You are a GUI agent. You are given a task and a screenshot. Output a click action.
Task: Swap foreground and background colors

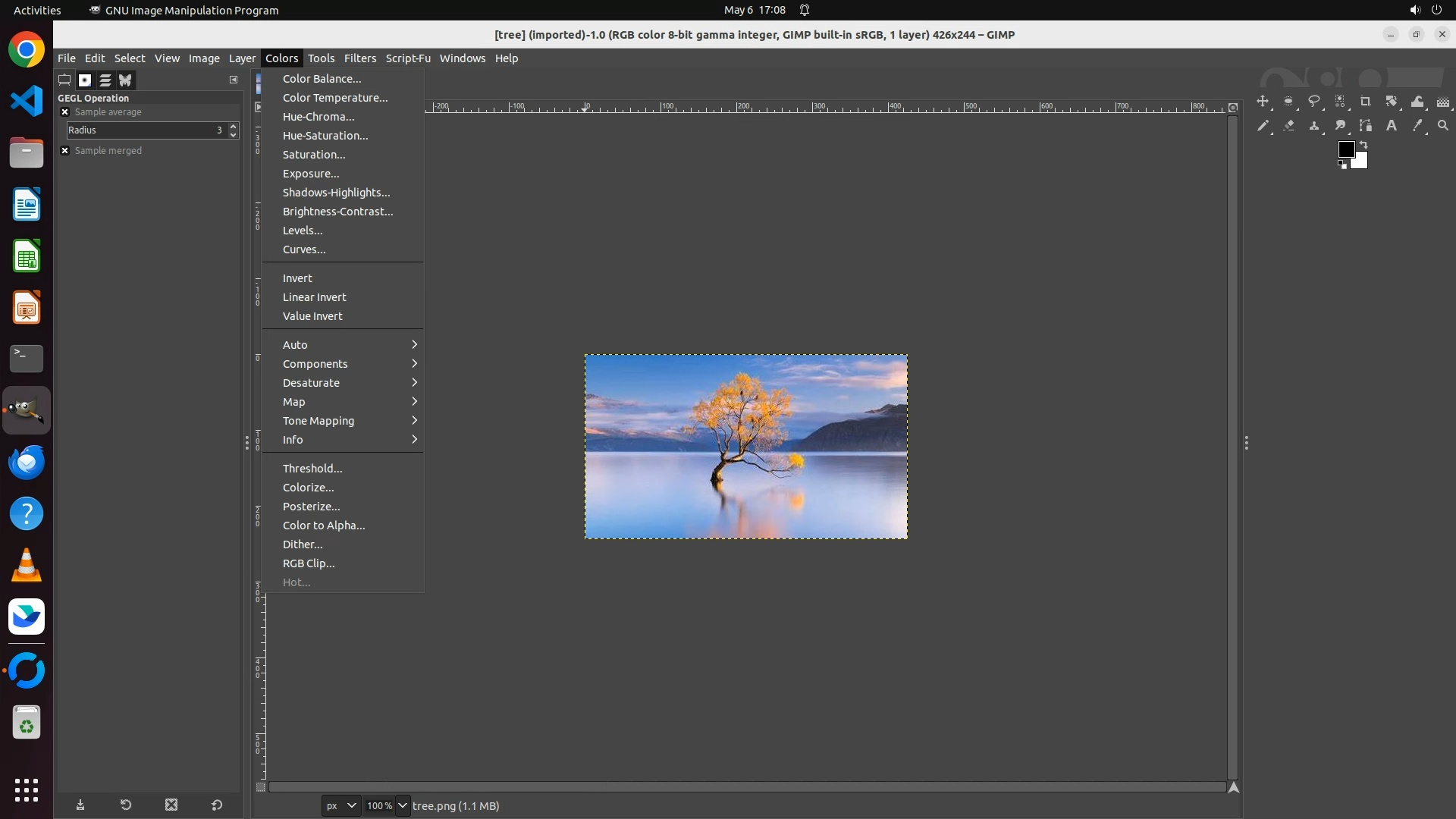pyautogui.click(x=1363, y=144)
